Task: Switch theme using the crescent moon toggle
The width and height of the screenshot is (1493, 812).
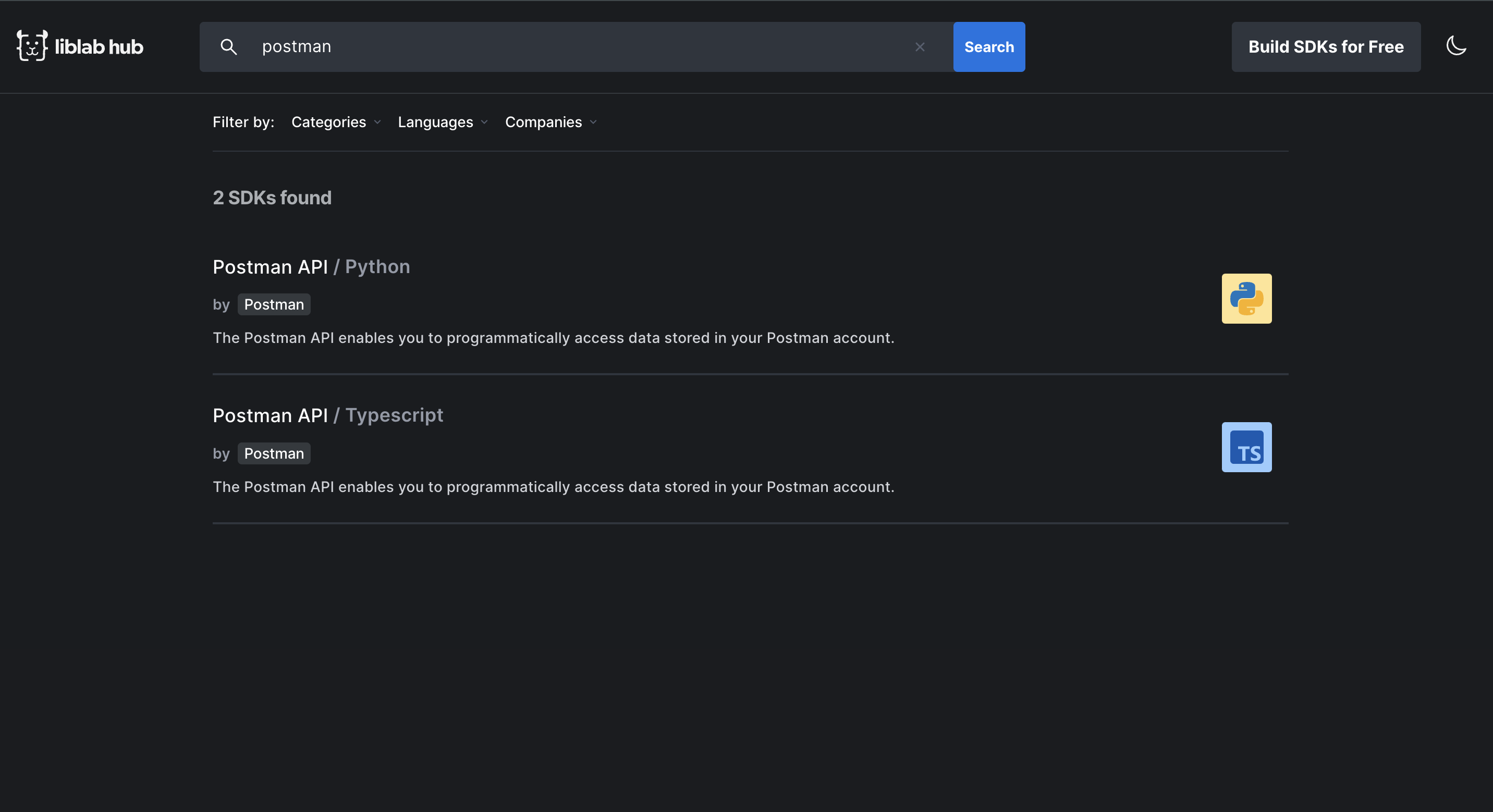Action: coord(1456,46)
